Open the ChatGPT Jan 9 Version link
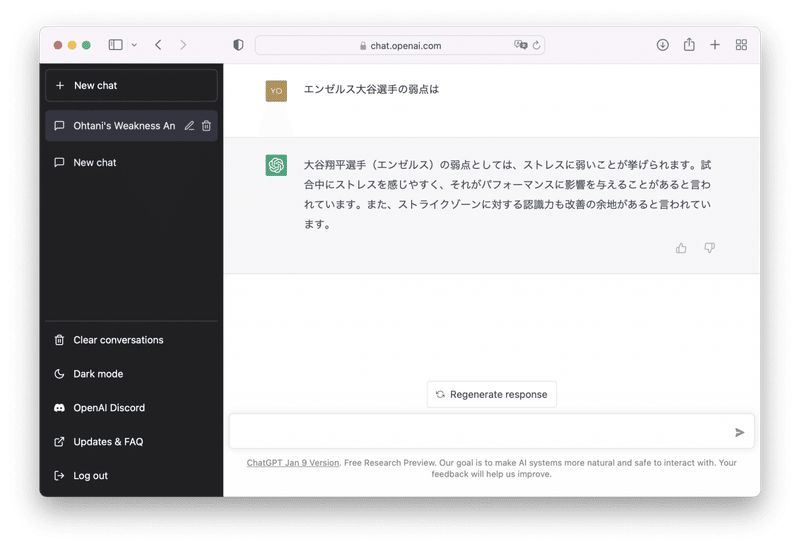This screenshot has width=800, height=549. (x=293, y=463)
